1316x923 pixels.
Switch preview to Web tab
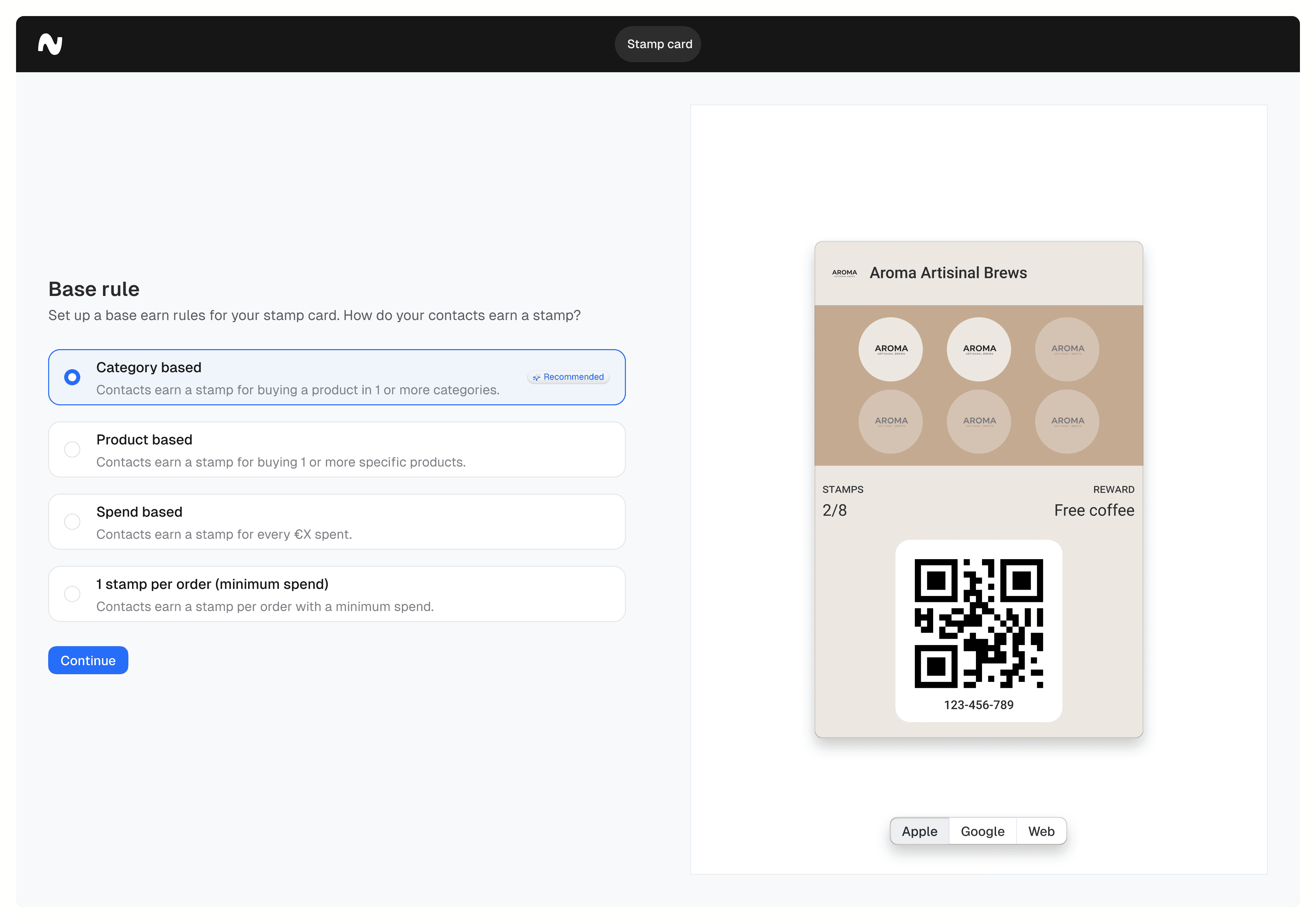(x=1041, y=831)
